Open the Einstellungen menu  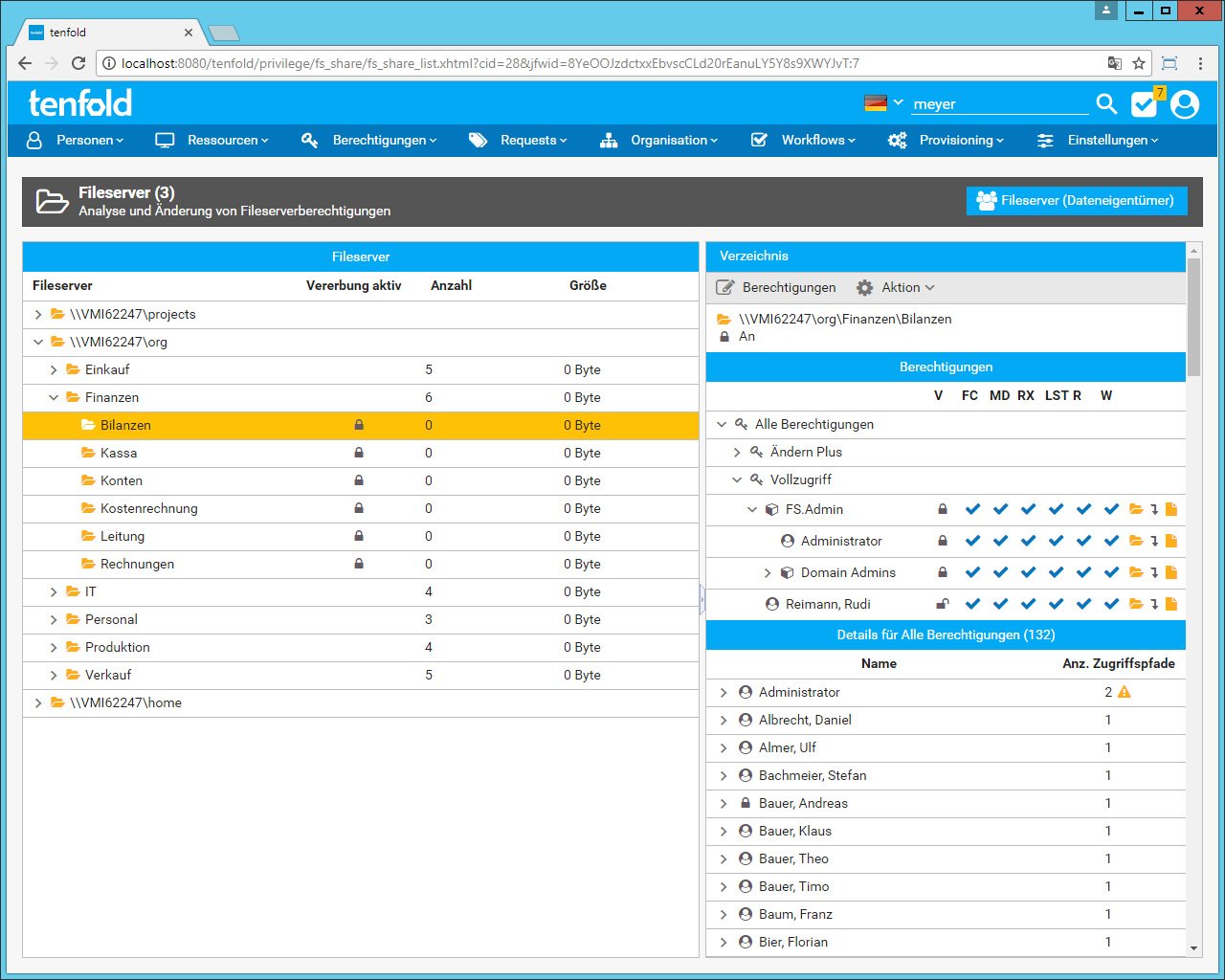(x=1098, y=140)
